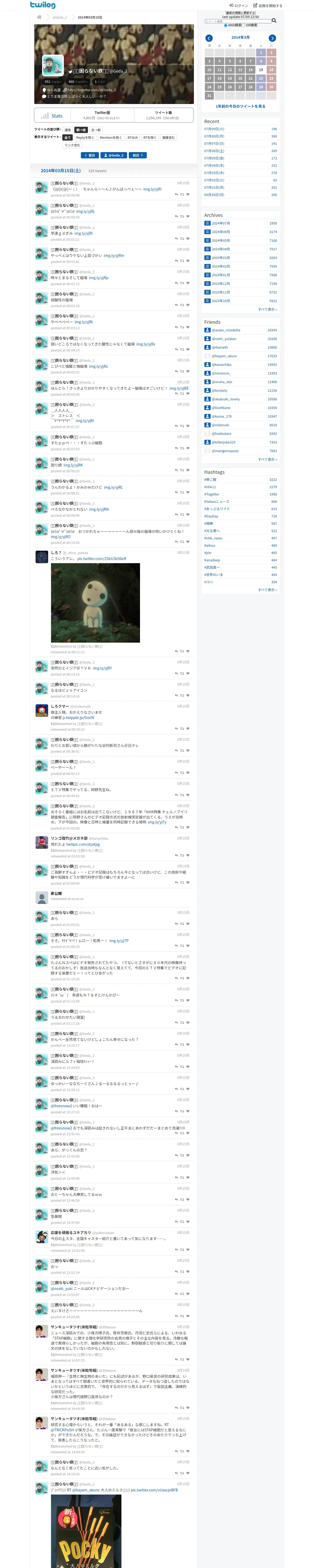314x1568 pixels.
Task: Open archive icon for 2024年06月
Action: (207, 232)
